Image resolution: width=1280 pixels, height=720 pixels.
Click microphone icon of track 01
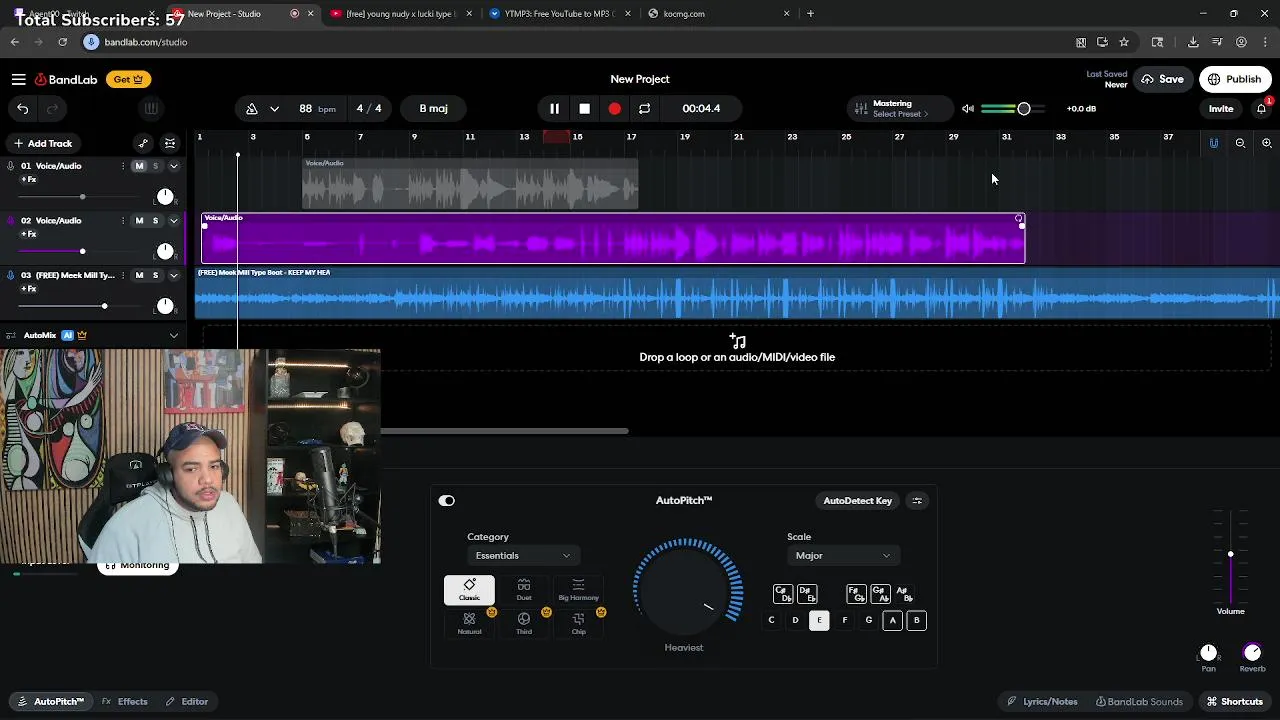click(10, 166)
